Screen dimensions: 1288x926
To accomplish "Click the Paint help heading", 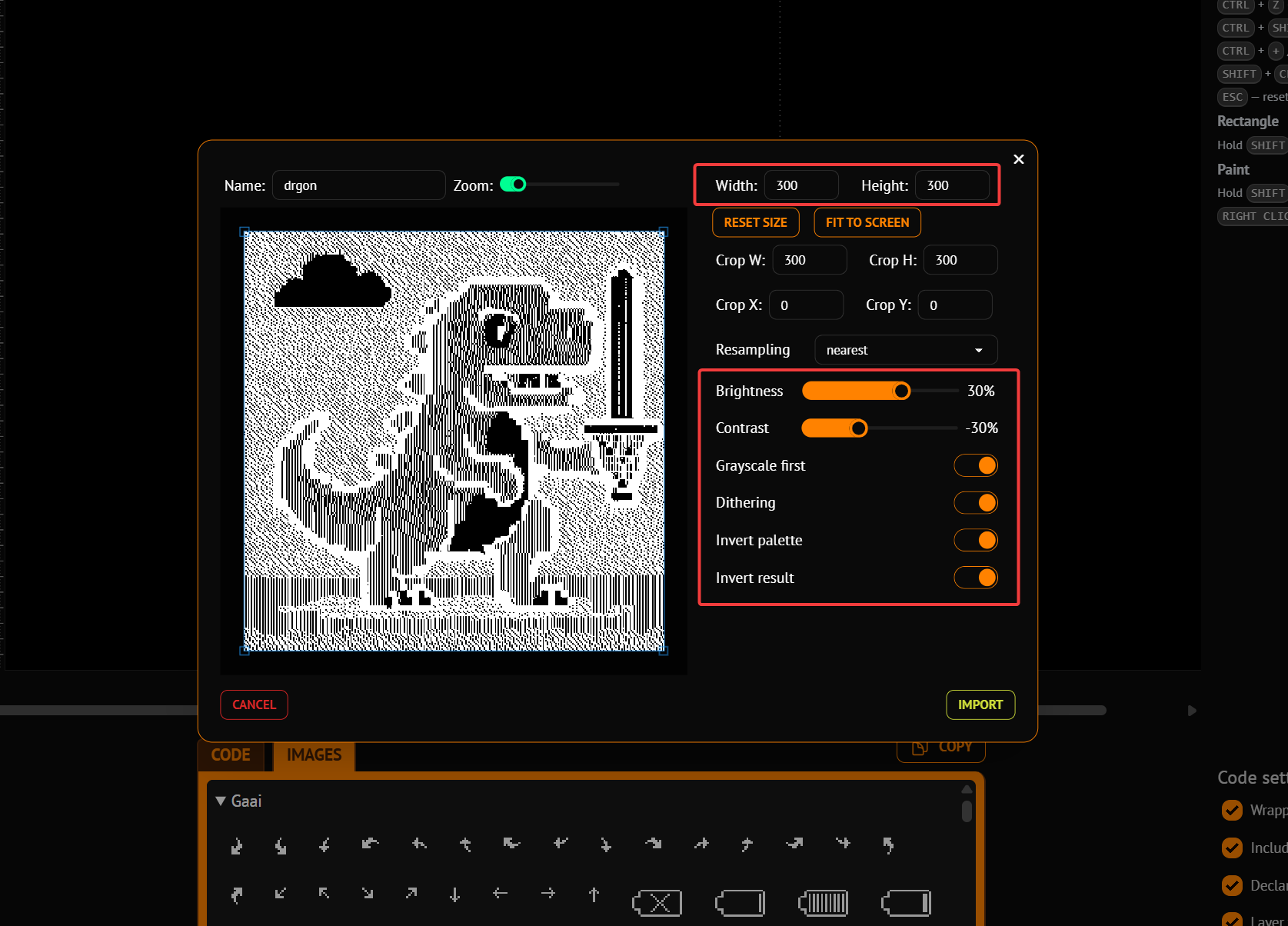I will point(1233,169).
